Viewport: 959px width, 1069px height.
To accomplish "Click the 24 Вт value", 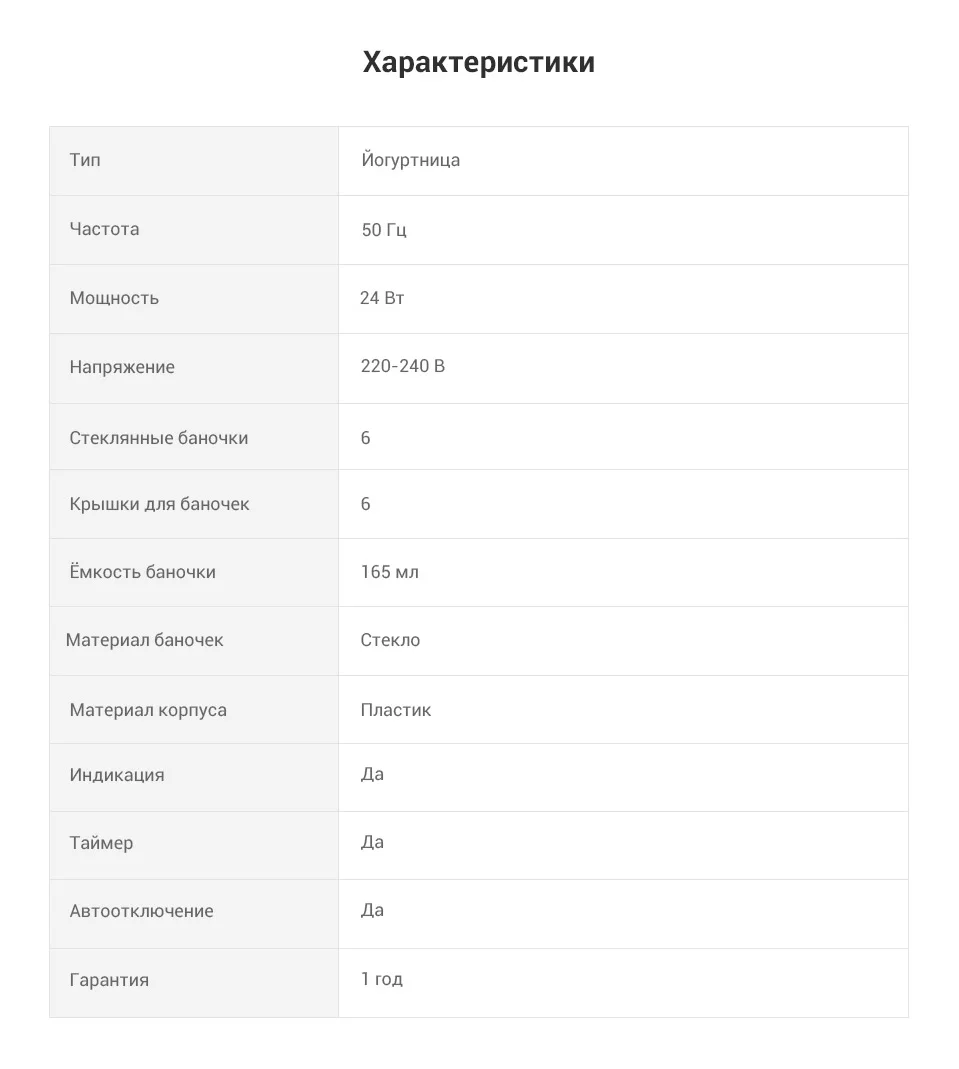I will (382, 298).
